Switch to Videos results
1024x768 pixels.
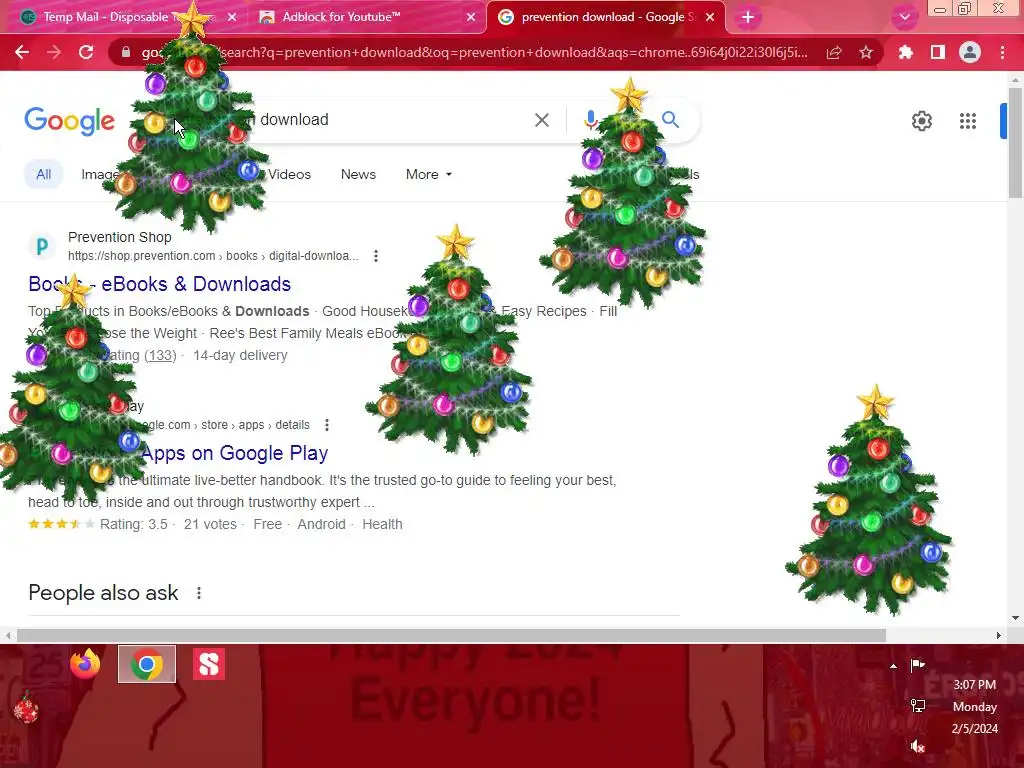[x=289, y=174]
